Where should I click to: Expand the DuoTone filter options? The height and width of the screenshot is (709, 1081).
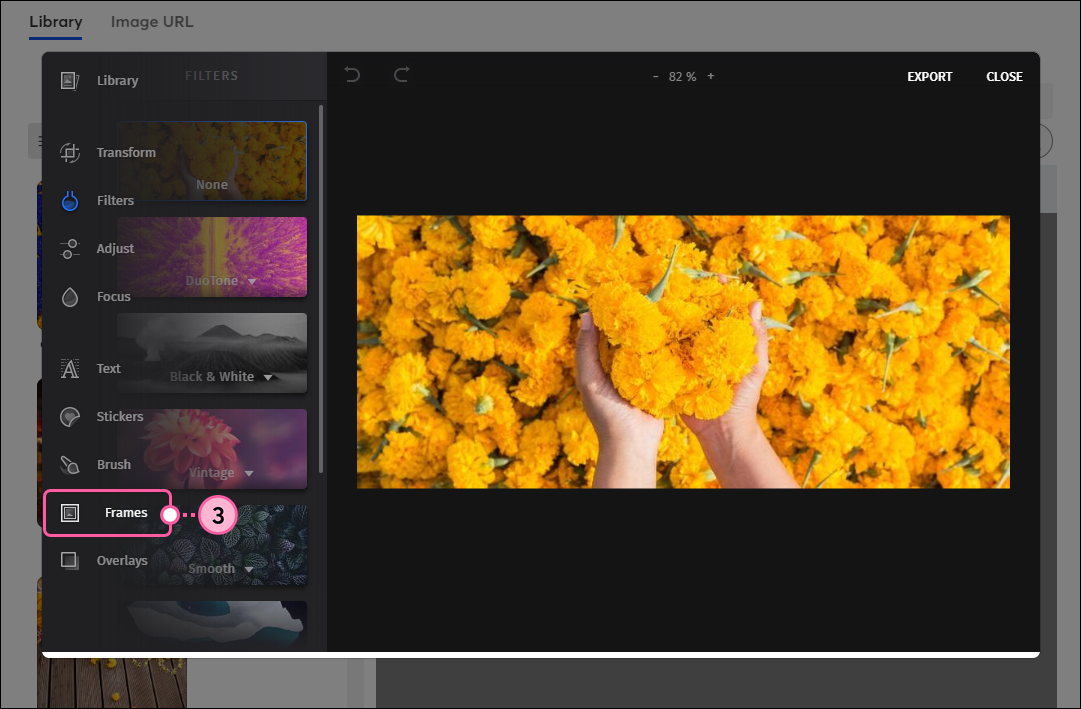tap(252, 281)
